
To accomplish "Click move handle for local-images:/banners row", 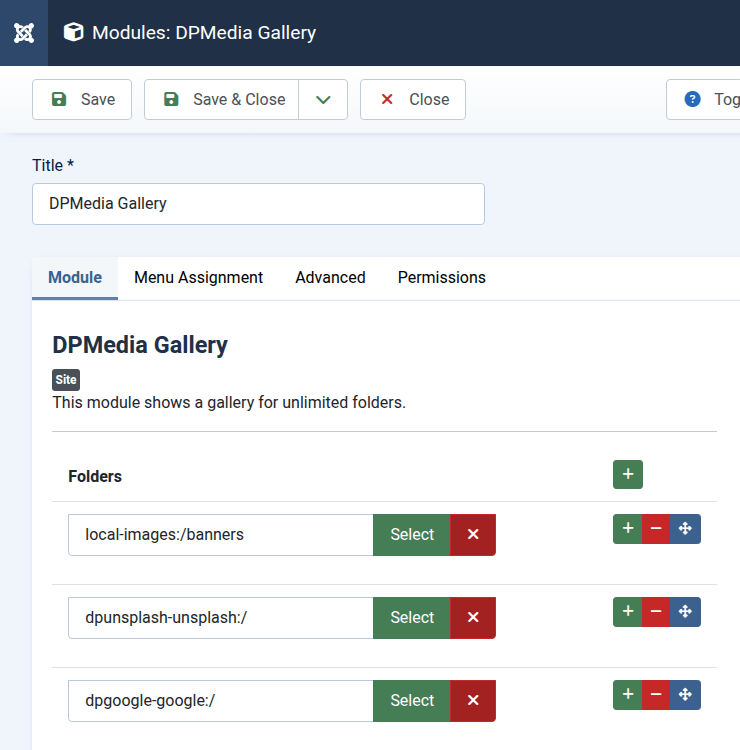I will tap(685, 529).
